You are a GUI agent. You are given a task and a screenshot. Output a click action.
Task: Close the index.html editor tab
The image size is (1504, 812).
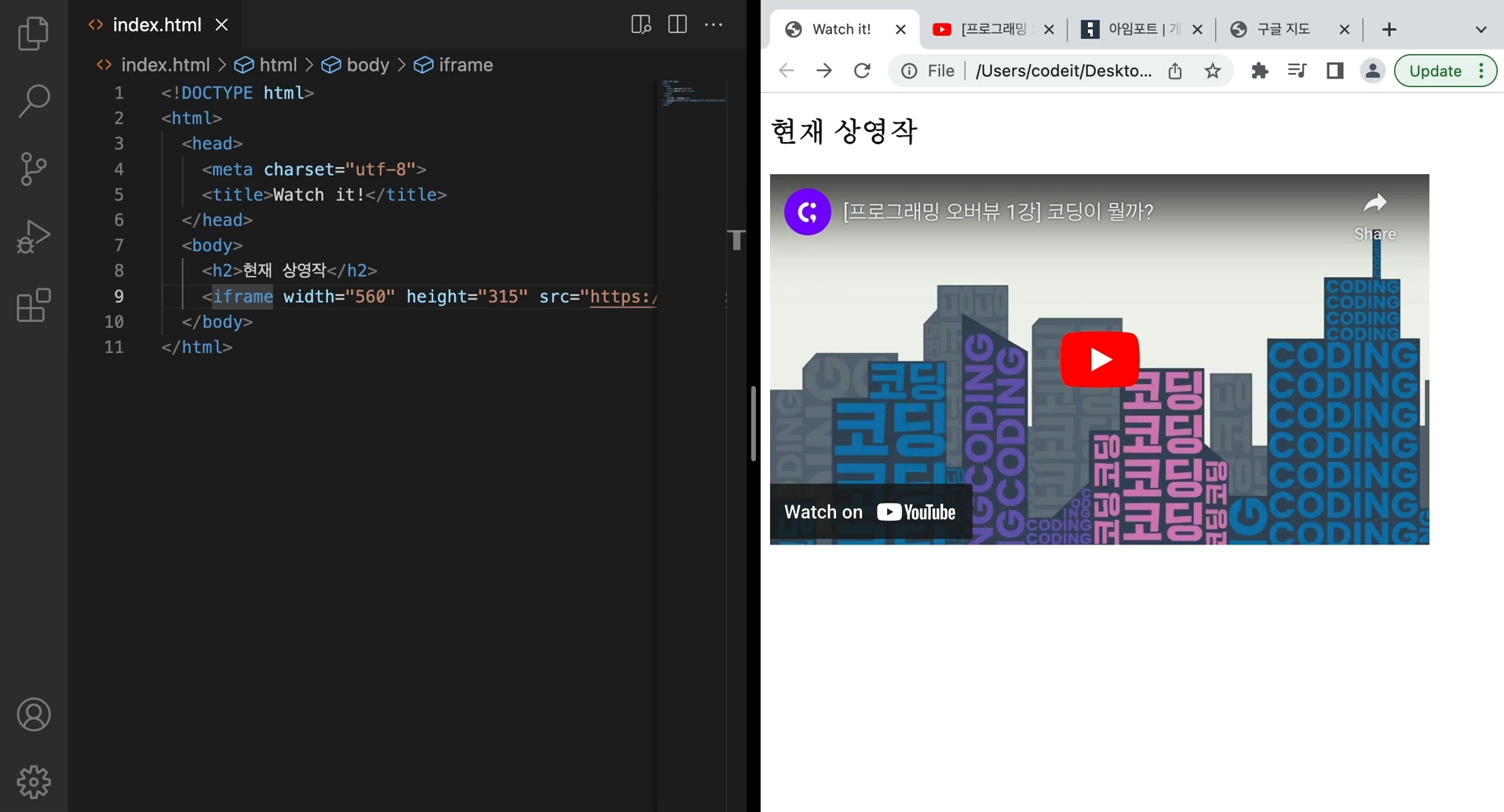[221, 25]
